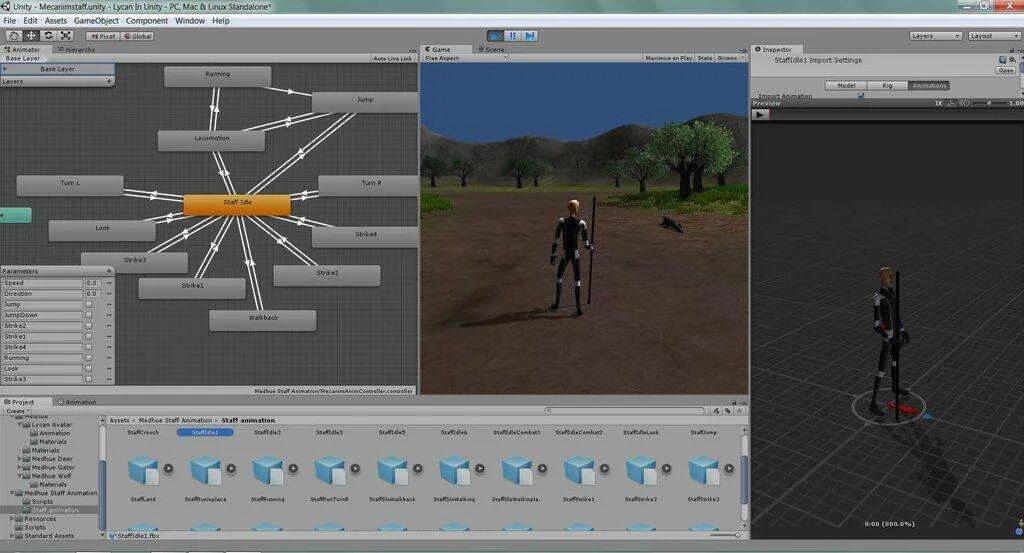The image size is (1024, 553).
Task: Expand the StaffRunTurnR asset arrow button
Action: (355, 468)
